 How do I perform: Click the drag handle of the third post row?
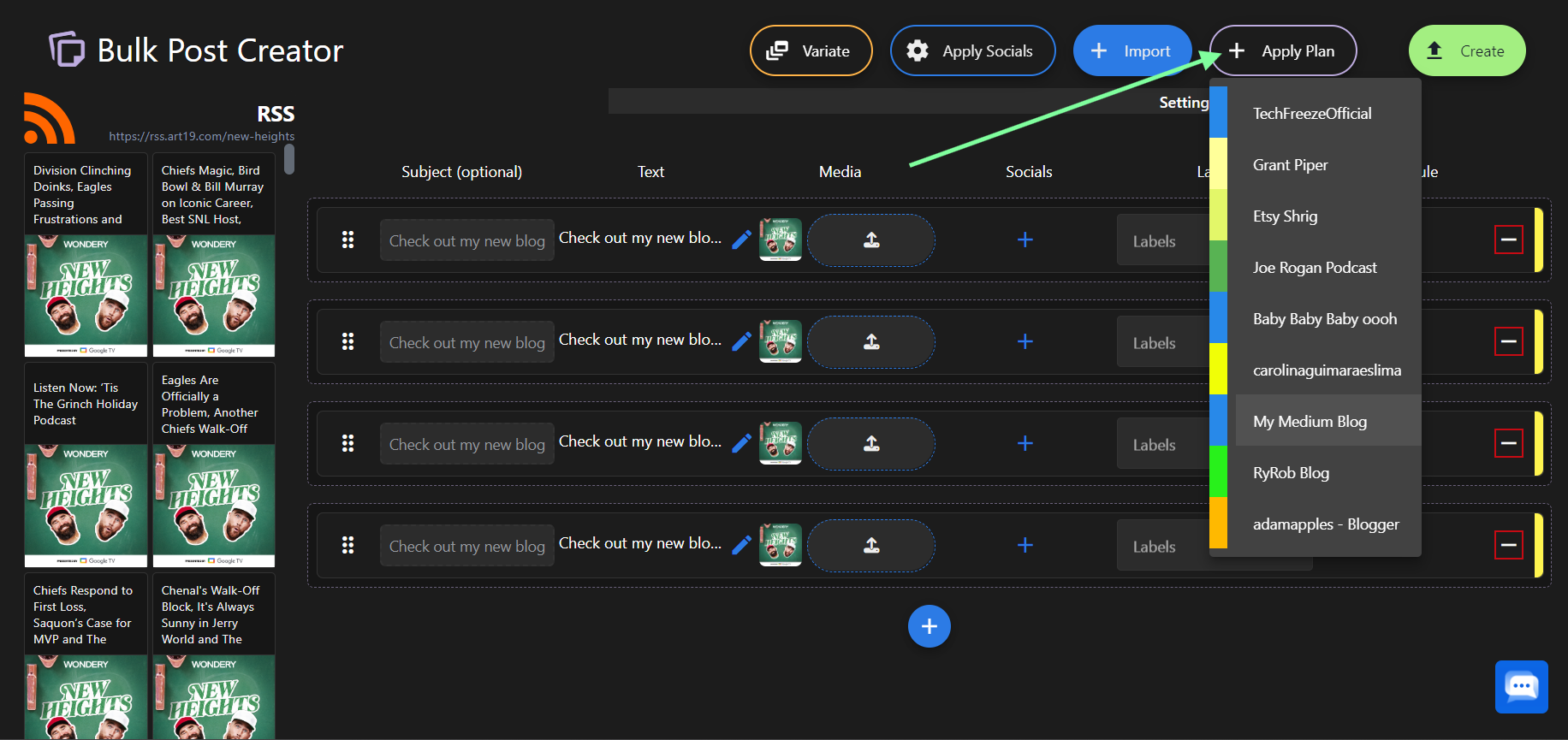tap(347, 443)
